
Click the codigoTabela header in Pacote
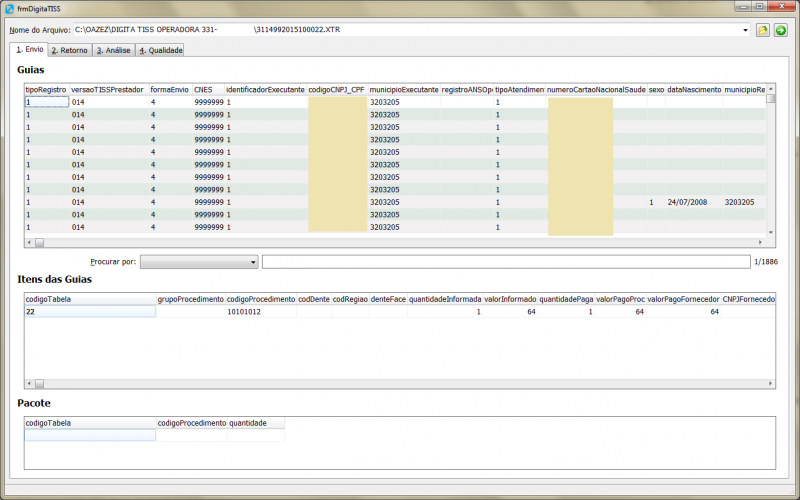coord(90,423)
